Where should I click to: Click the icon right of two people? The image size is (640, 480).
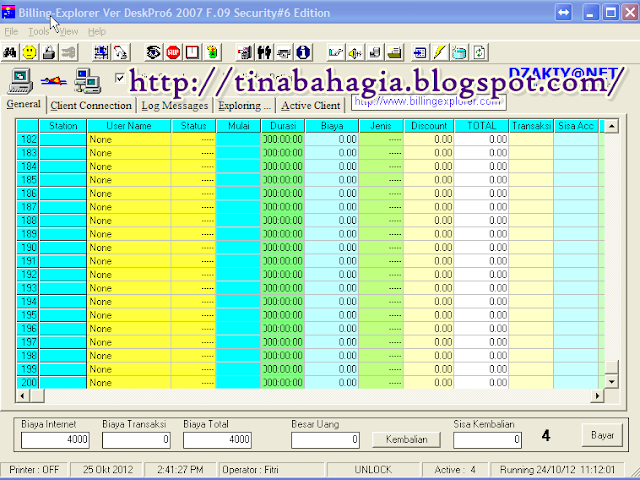(x=284, y=52)
